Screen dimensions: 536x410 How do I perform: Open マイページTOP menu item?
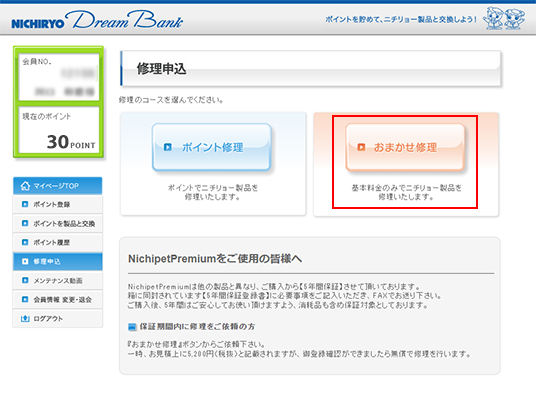click(x=58, y=186)
